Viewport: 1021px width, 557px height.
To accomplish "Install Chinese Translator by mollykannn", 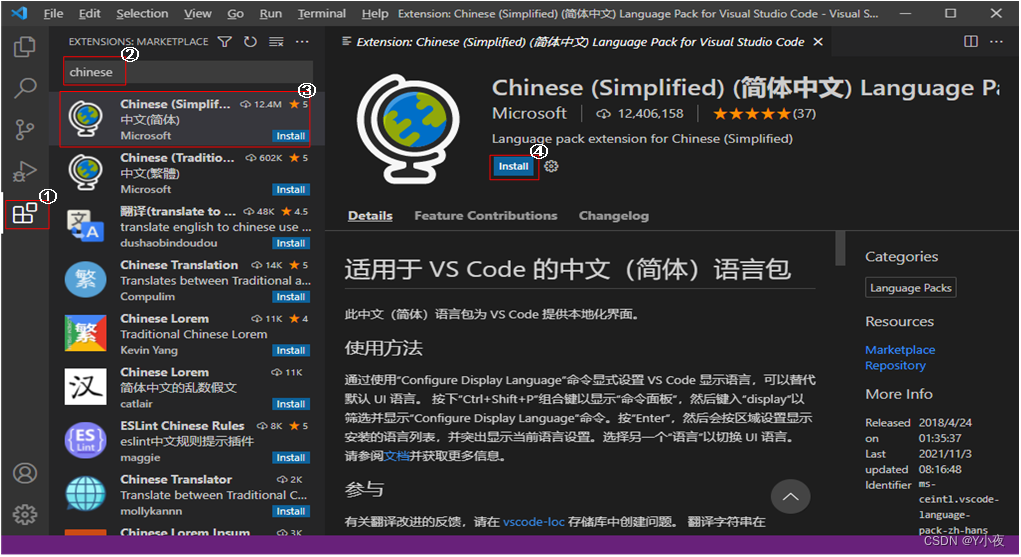I will [290, 511].
